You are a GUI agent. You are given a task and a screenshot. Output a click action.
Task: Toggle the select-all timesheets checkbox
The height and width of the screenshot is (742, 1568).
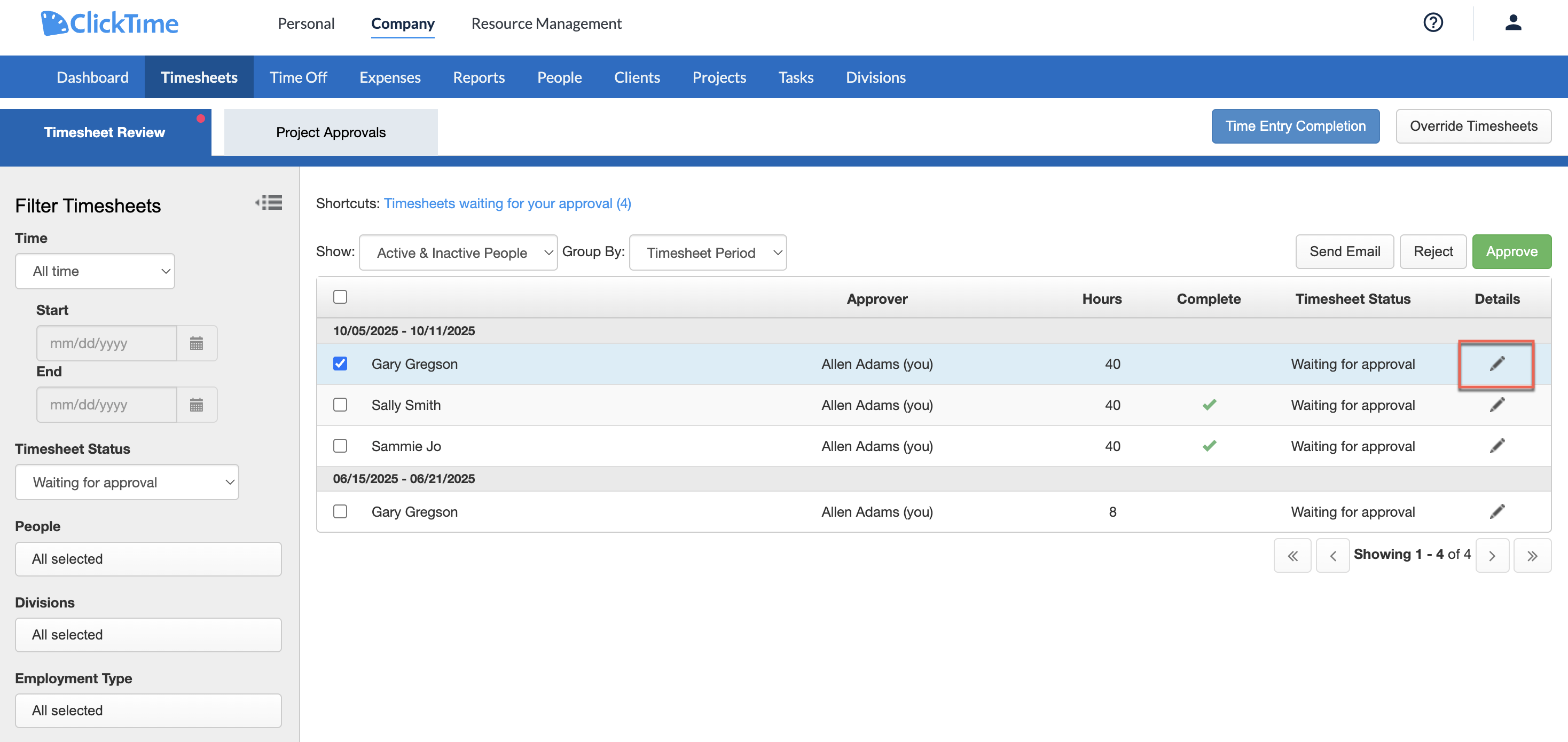click(x=340, y=297)
